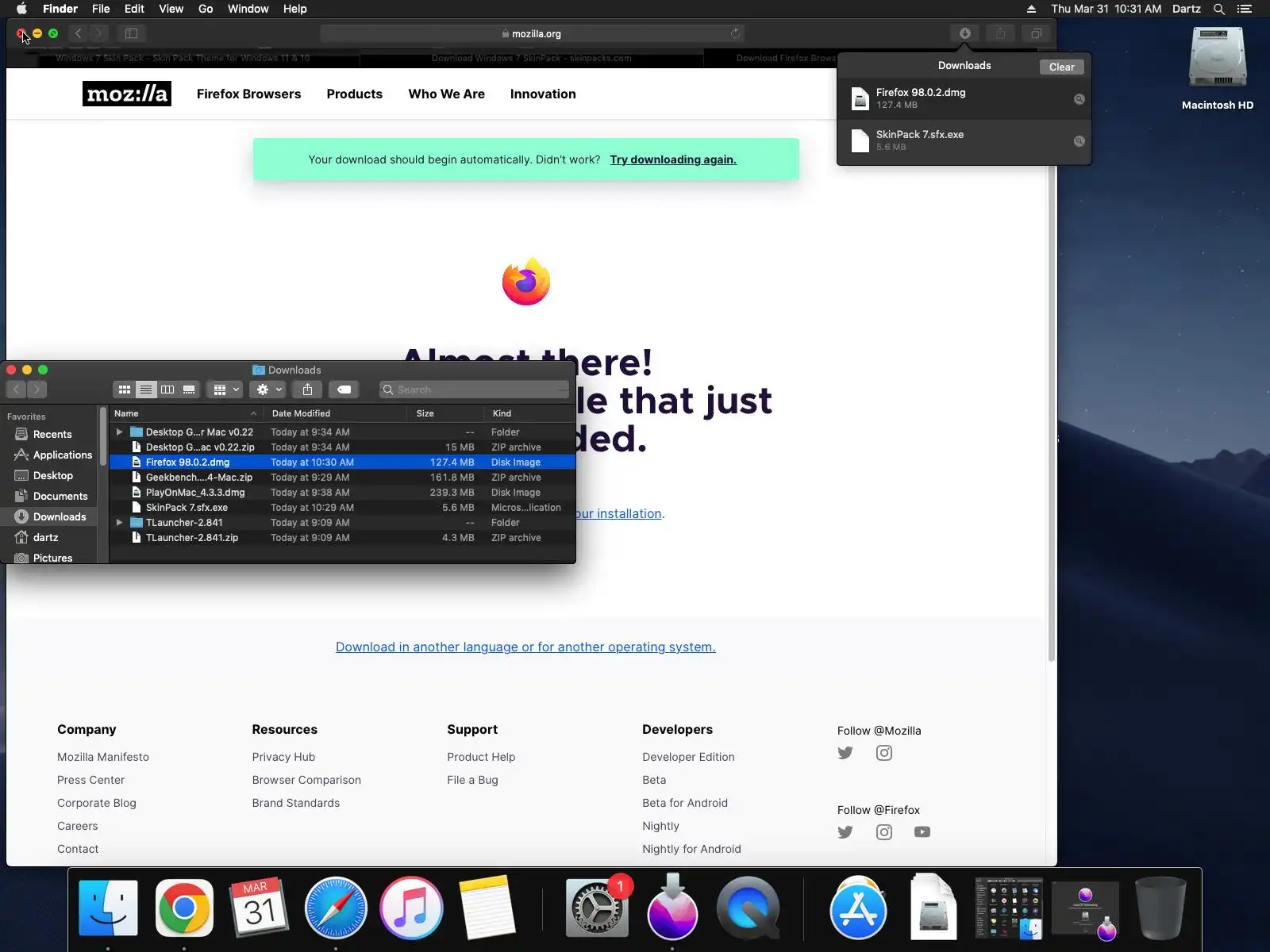The width and height of the screenshot is (1270, 952).
Task: Open the File menu
Action: point(101,9)
